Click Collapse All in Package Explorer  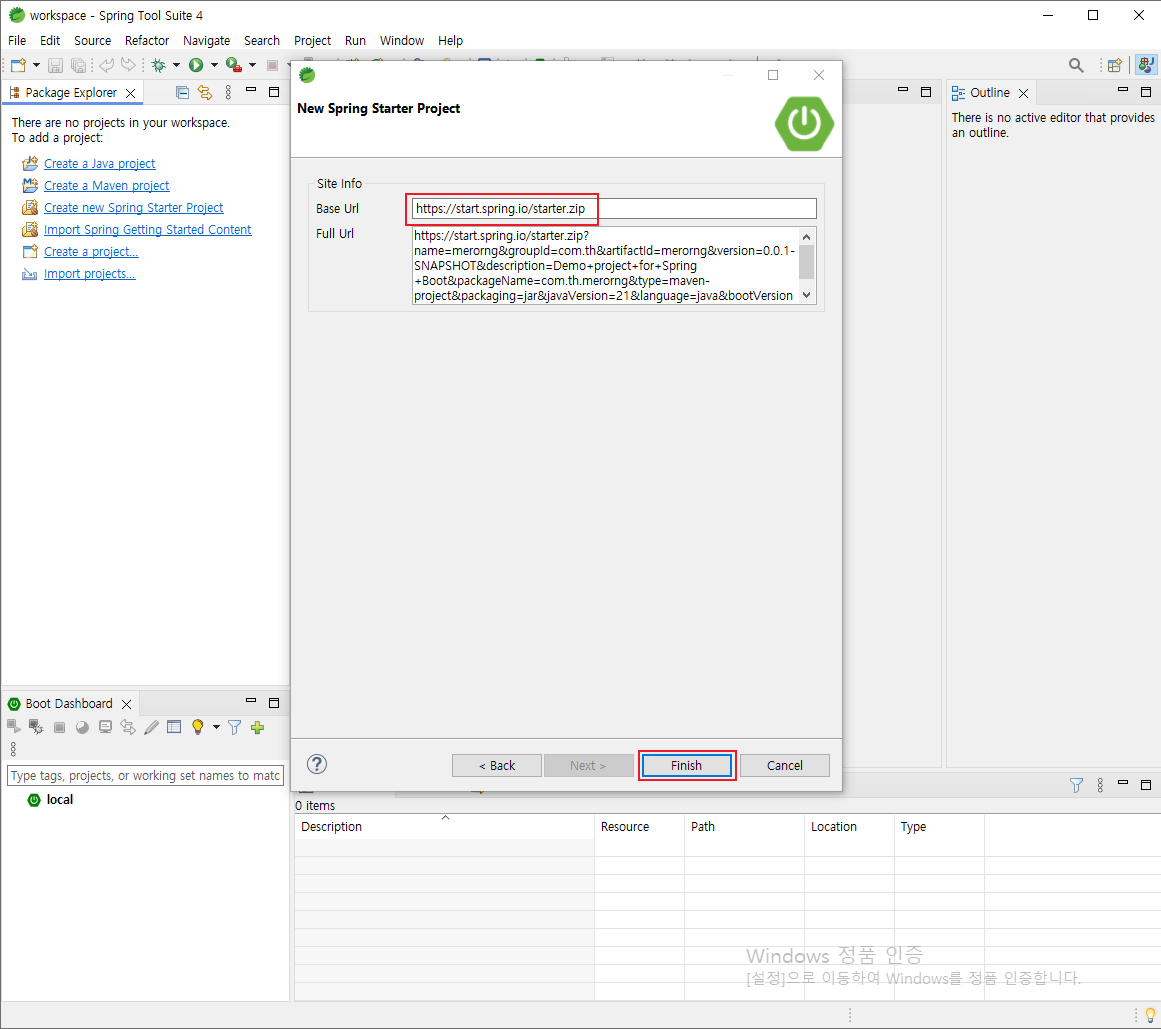(x=182, y=93)
